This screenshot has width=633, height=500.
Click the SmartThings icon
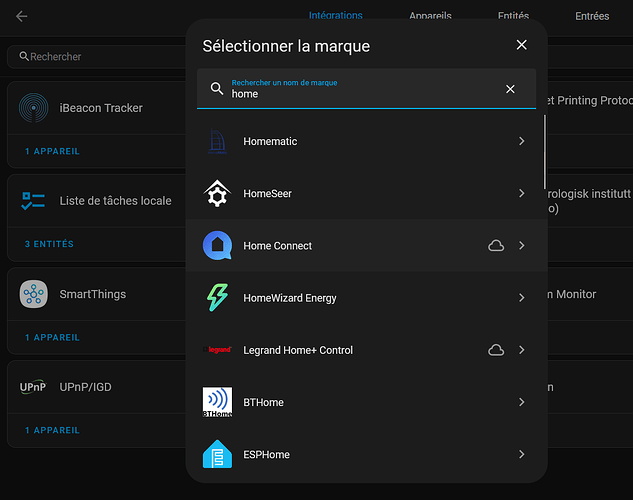[34, 294]
